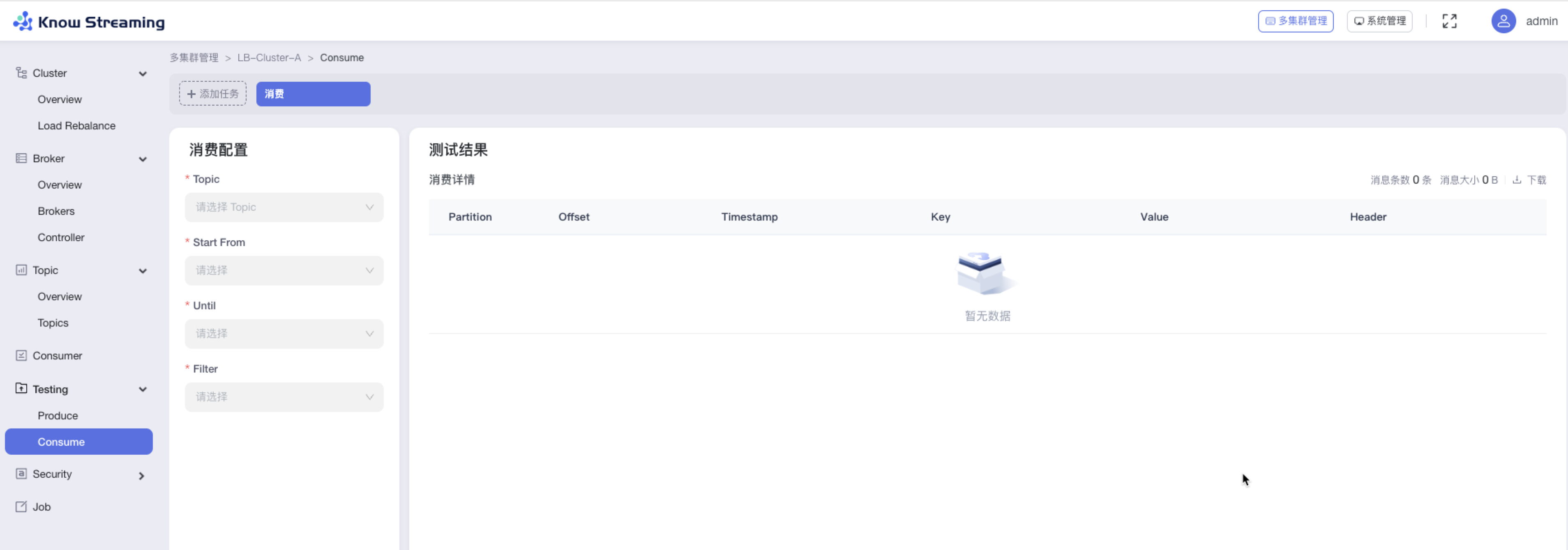Click the Consumer sidebar icon
The image size is (1568, 550).
(x=21, y=355)
